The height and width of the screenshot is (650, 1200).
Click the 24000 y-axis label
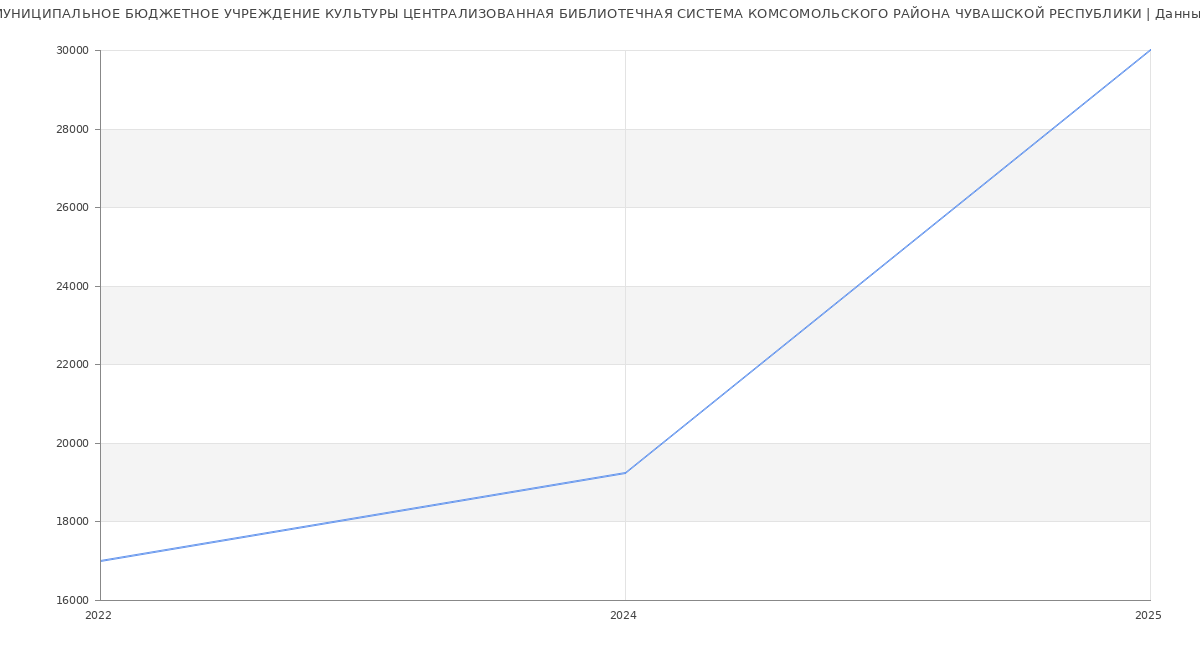coord(73,286)
